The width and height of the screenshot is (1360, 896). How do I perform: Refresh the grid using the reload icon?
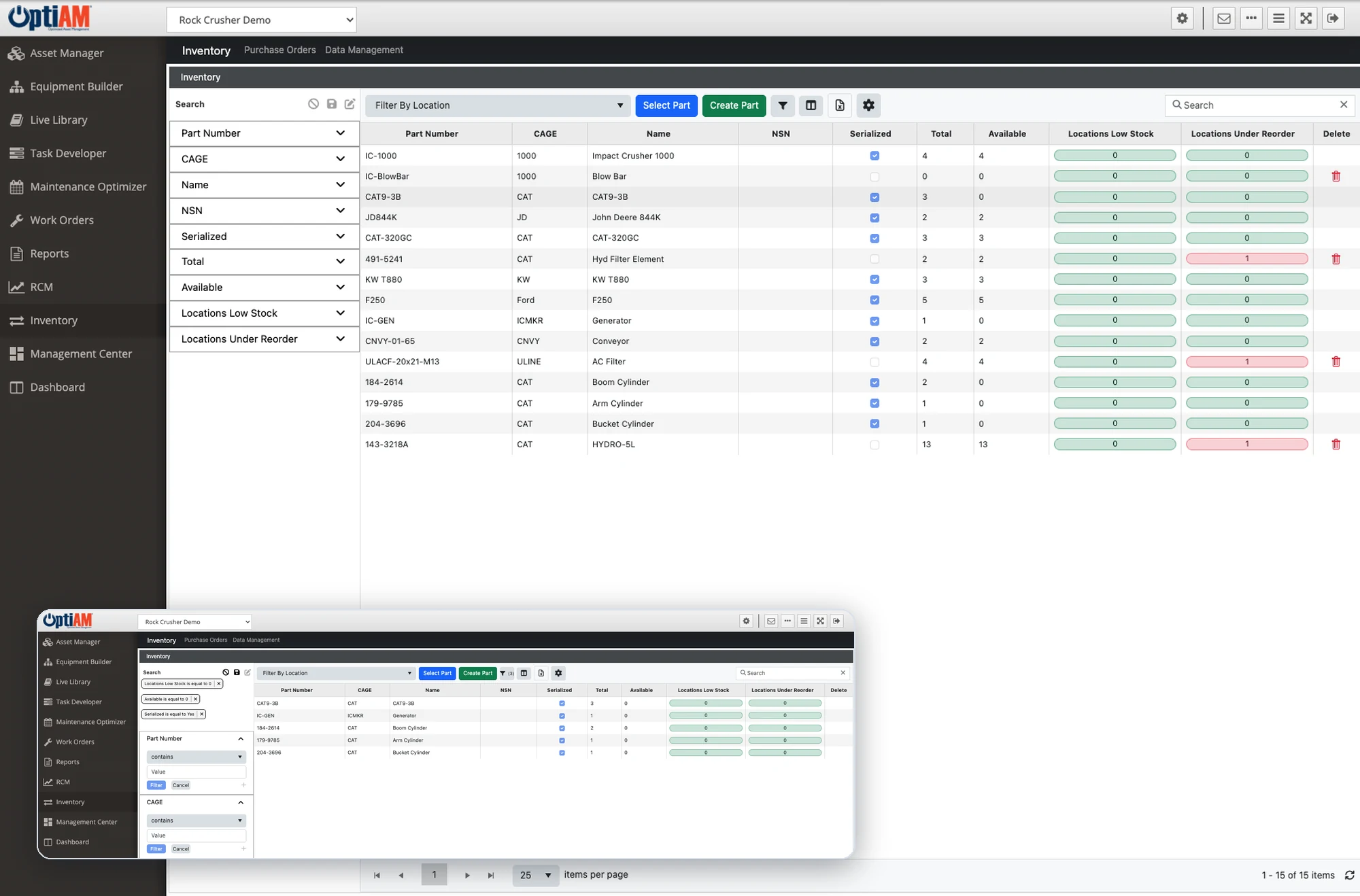click(x=1349, y=876)
